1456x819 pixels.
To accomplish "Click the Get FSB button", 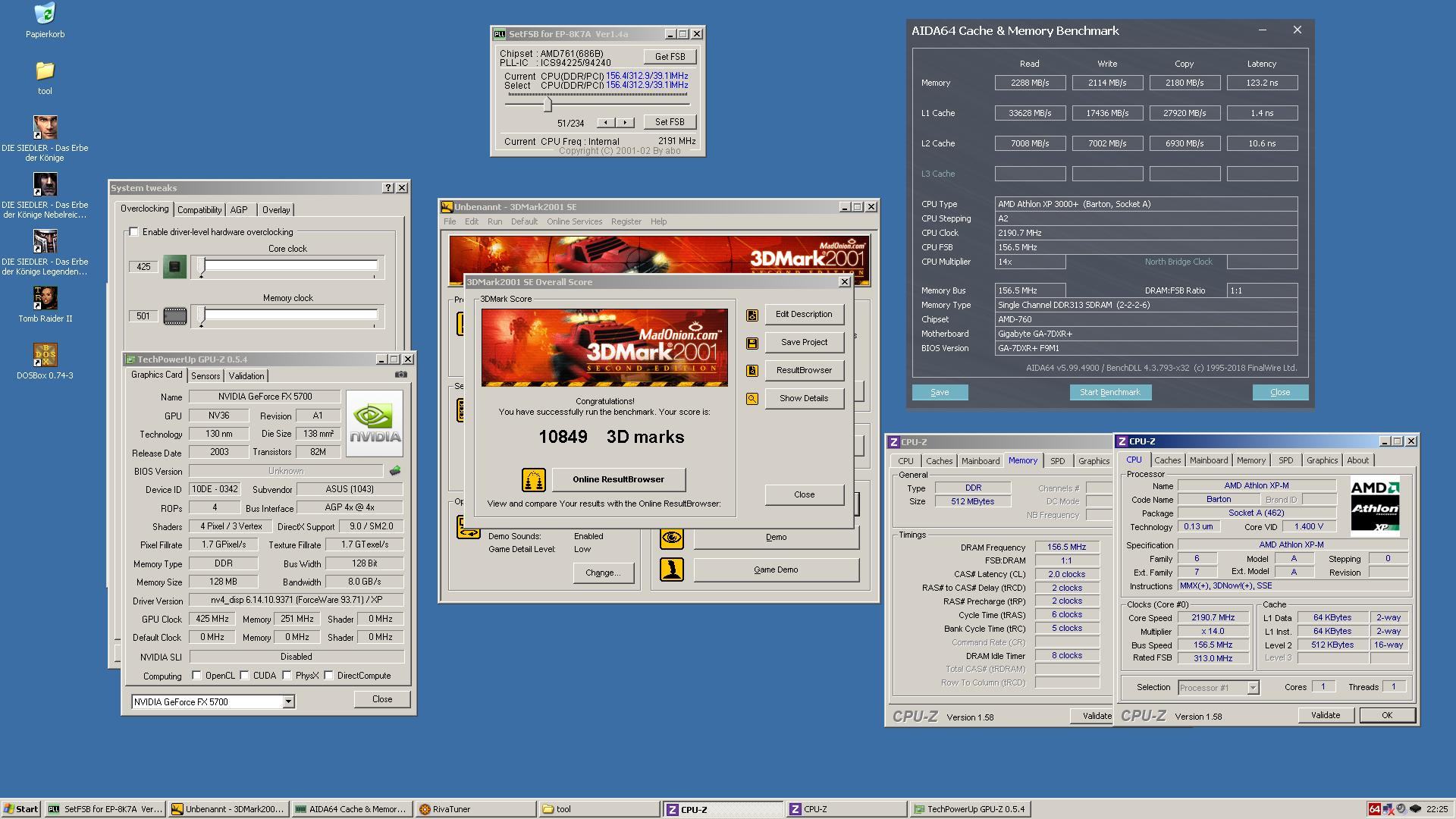I will pyautogui.click(x=670, y=57).
